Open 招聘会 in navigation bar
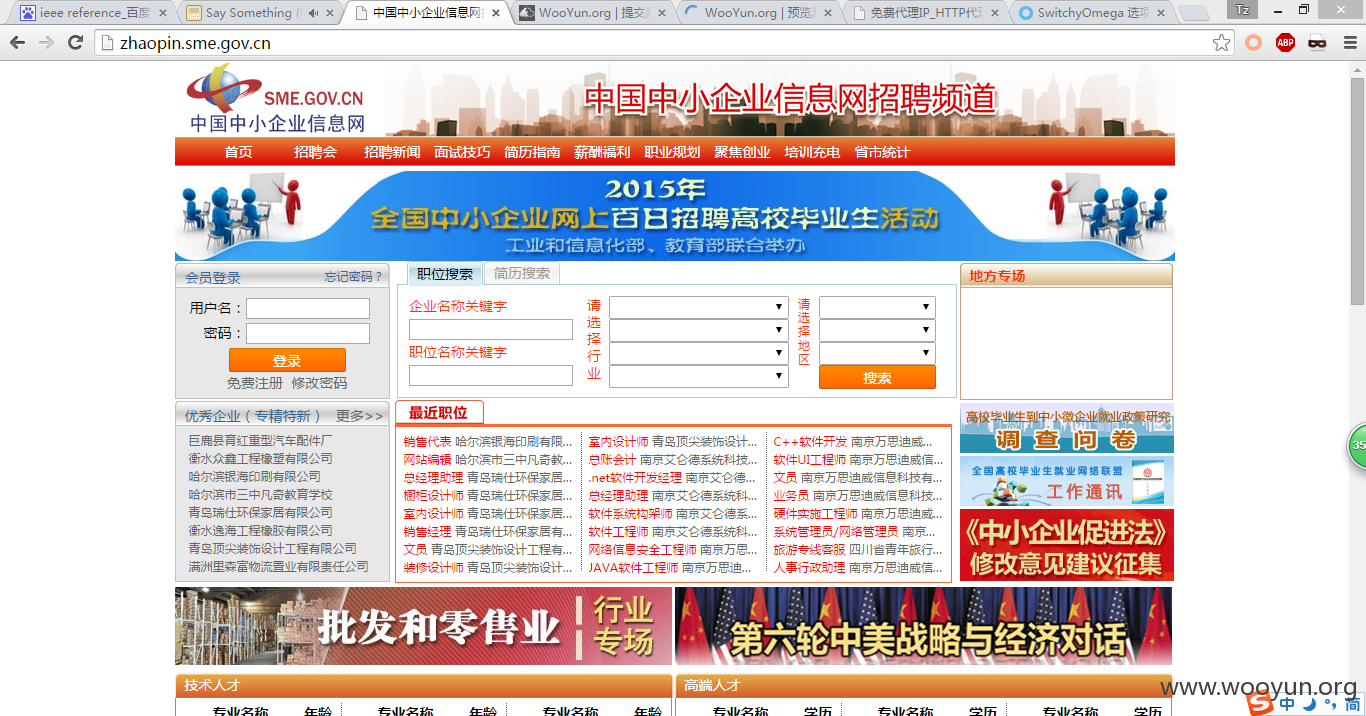 tap(315, 152)
